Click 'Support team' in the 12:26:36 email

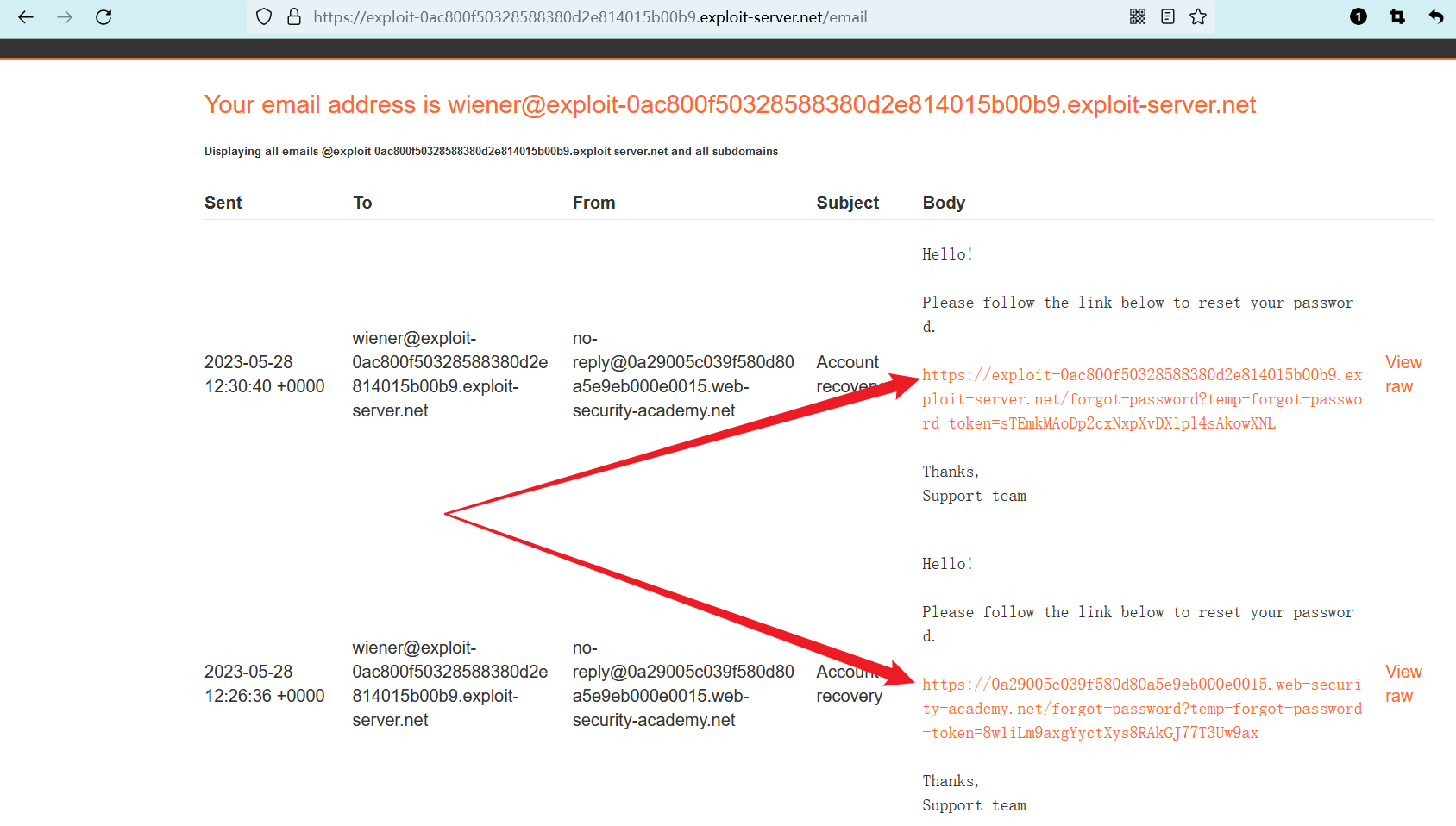(x=974, y=805)
